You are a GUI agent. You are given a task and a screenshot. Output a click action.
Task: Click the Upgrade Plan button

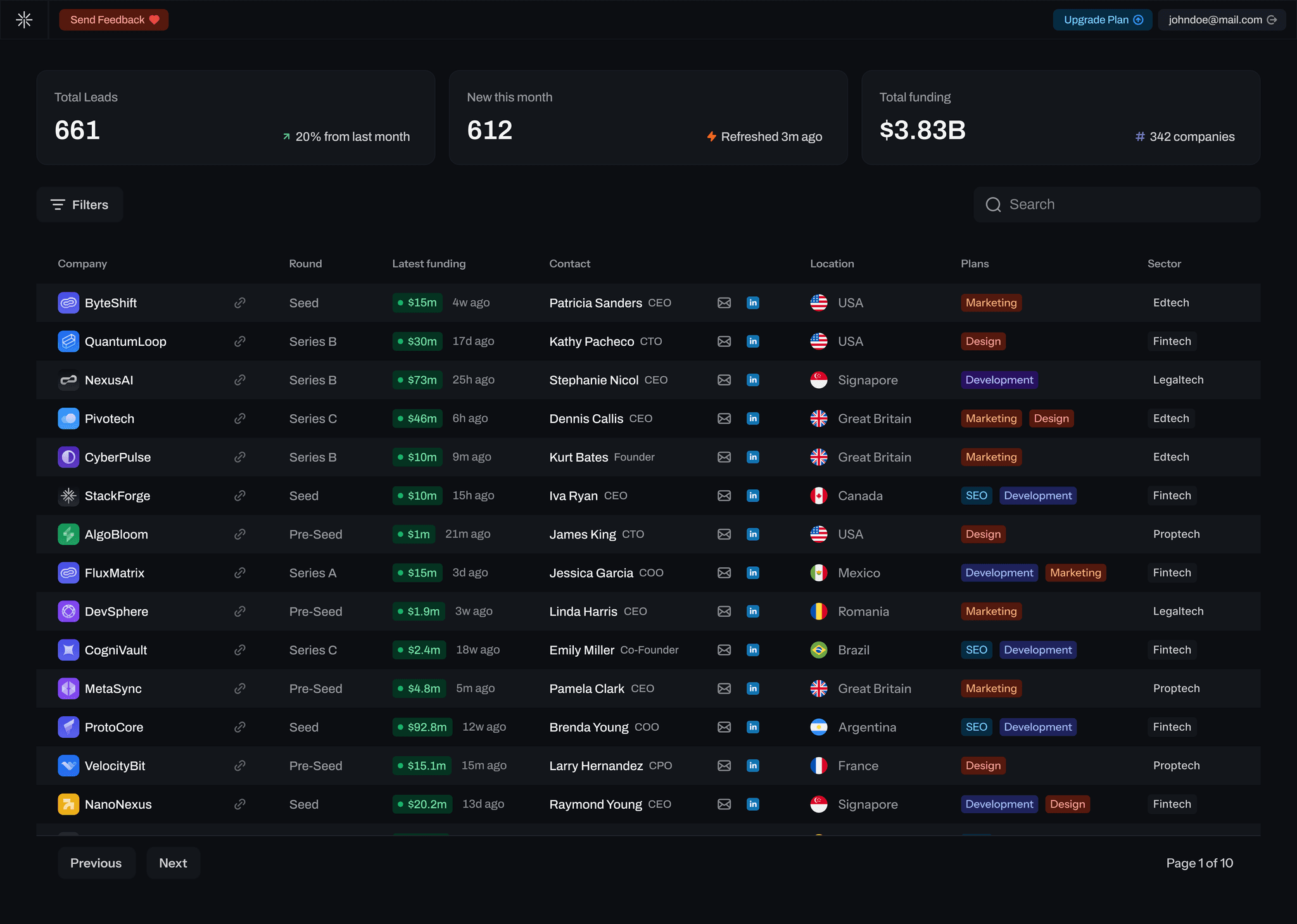pyautogui.click(x=1102, y=20)
